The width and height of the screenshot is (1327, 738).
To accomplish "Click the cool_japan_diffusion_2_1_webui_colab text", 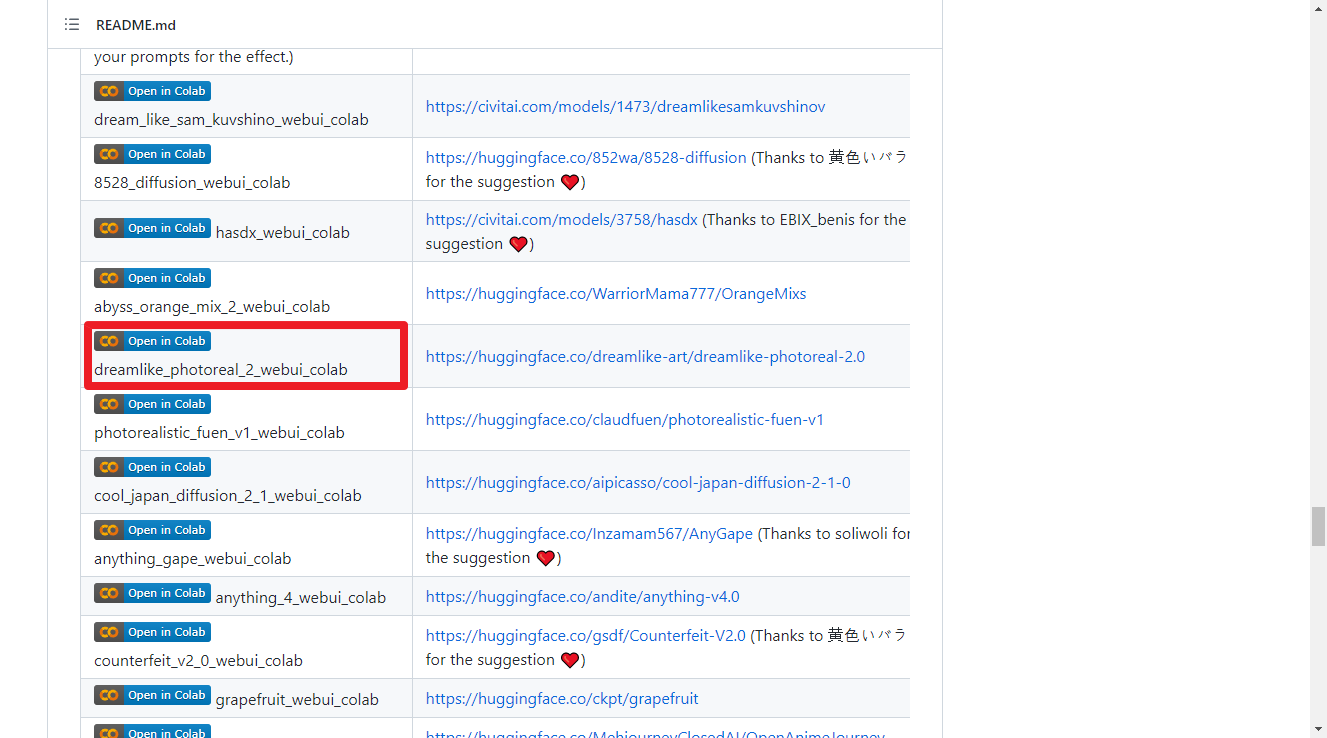I will tap(228, 496).
